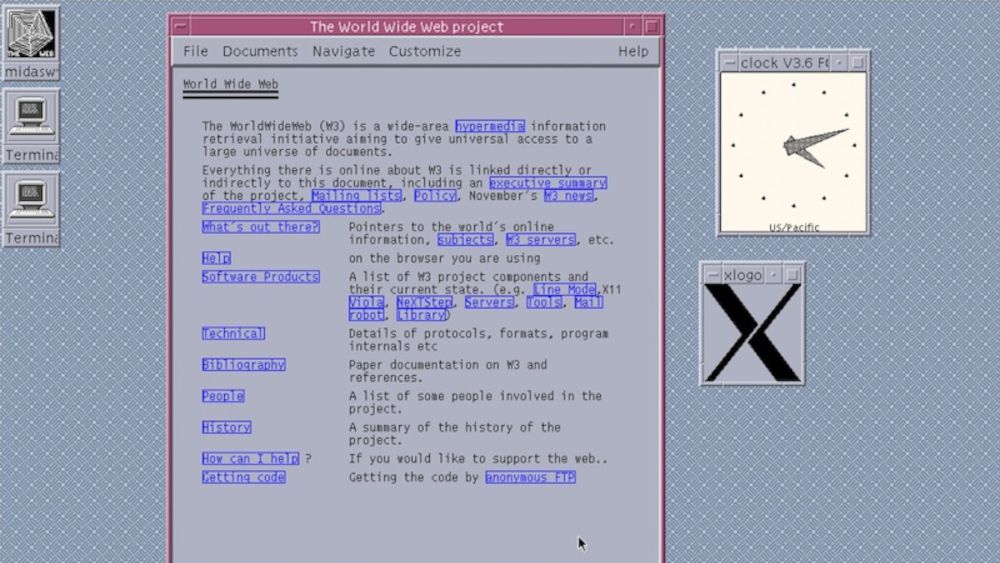Open Frequently Asked Questions link
Screen dimensions: 1000x563
click(x=291, y=208)
